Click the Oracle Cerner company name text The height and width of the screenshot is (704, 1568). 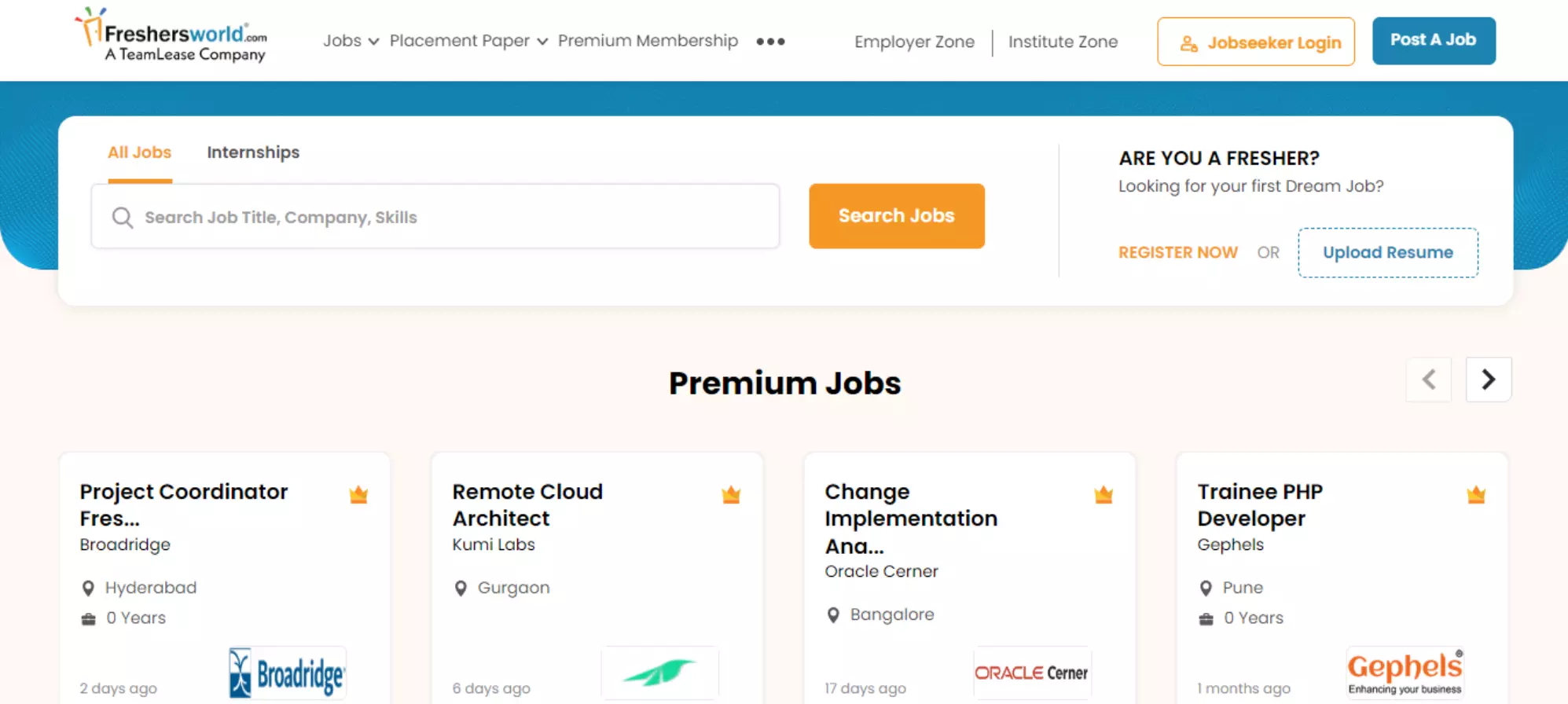(881, 571)
